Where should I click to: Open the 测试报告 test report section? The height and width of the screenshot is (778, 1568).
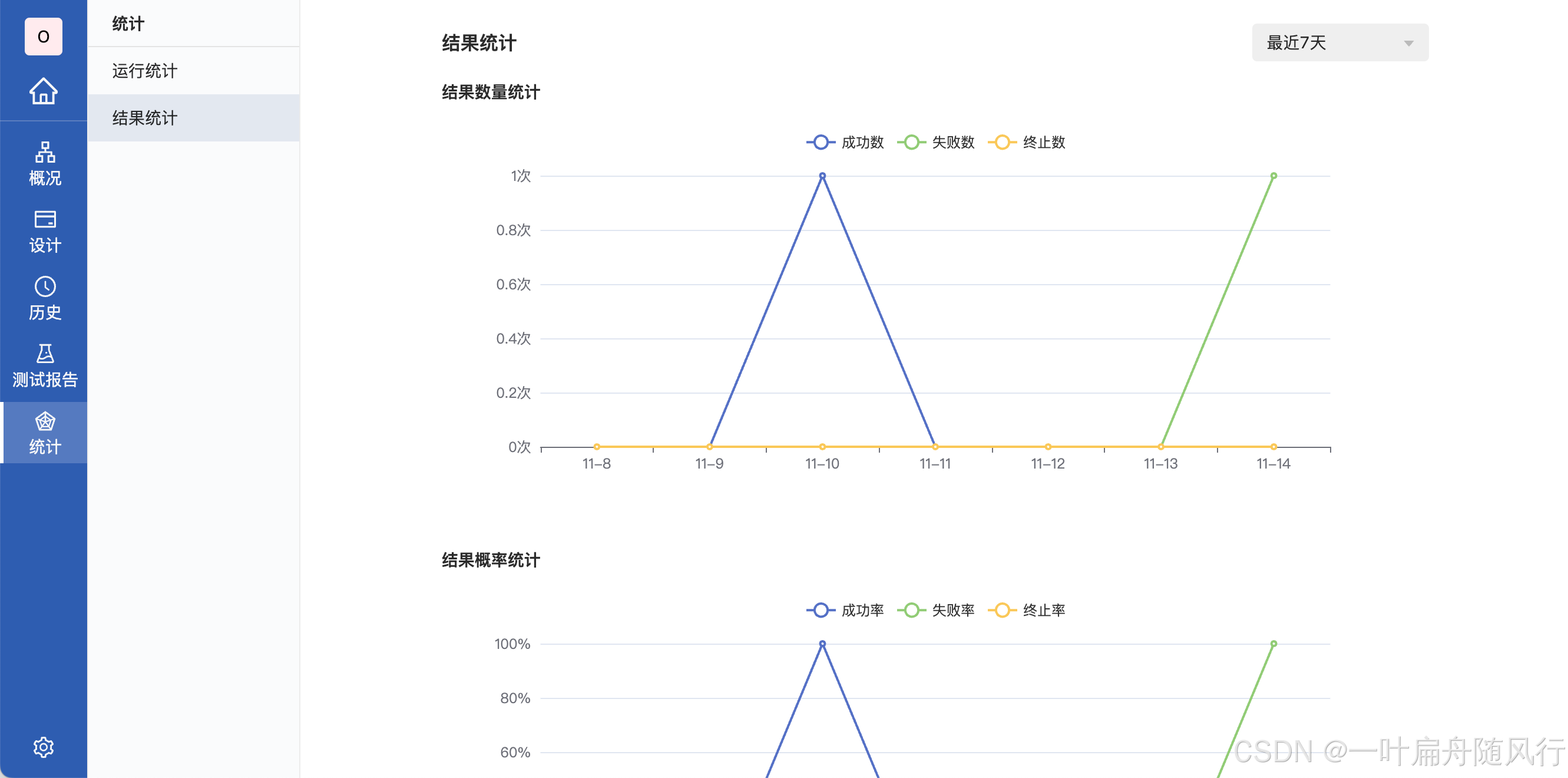[43, 365]
